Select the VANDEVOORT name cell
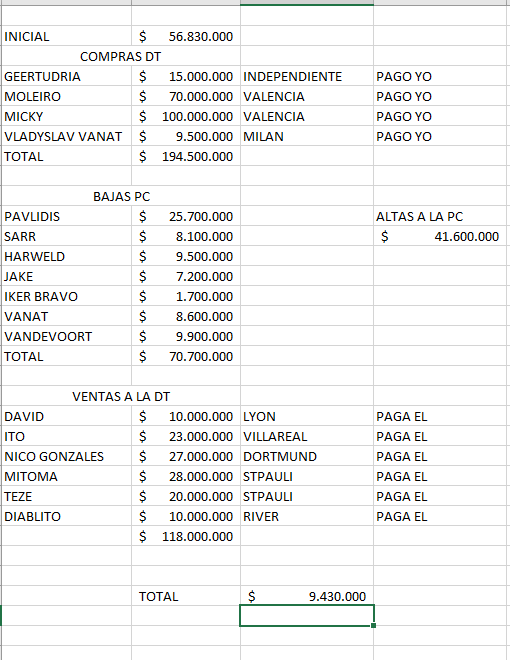The width and height of the screenshot is (510, 660). [66, 336]
